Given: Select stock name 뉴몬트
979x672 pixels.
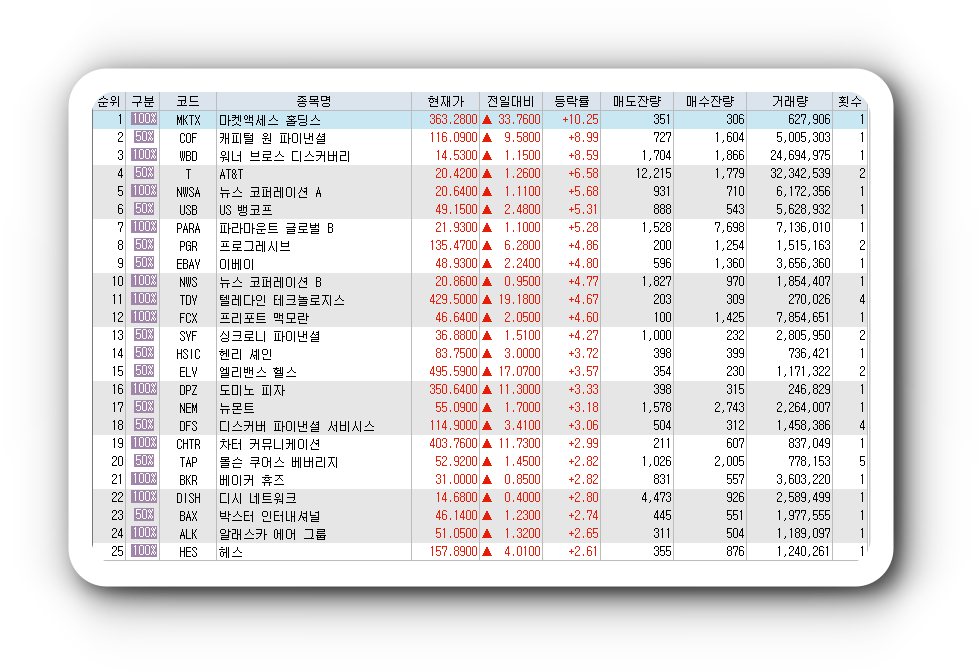Looking at the screenshot, I should (237, 408).
